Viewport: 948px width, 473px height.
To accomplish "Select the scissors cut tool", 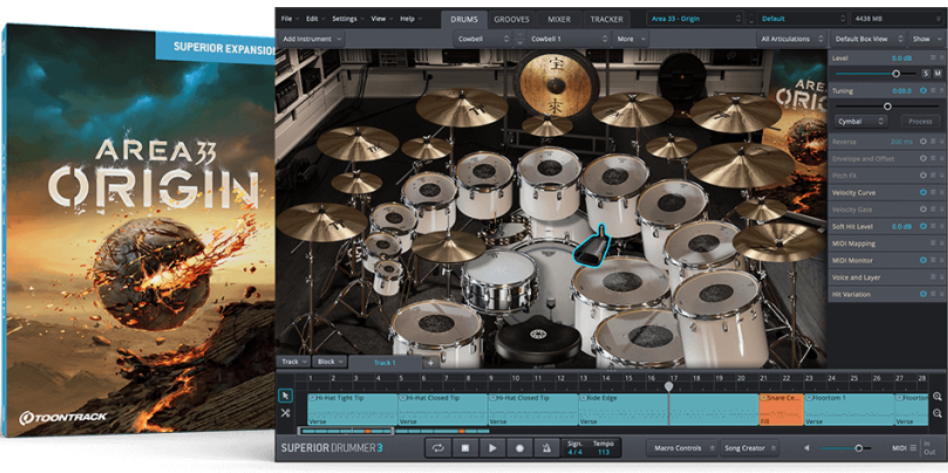I will tap(285, 413).
